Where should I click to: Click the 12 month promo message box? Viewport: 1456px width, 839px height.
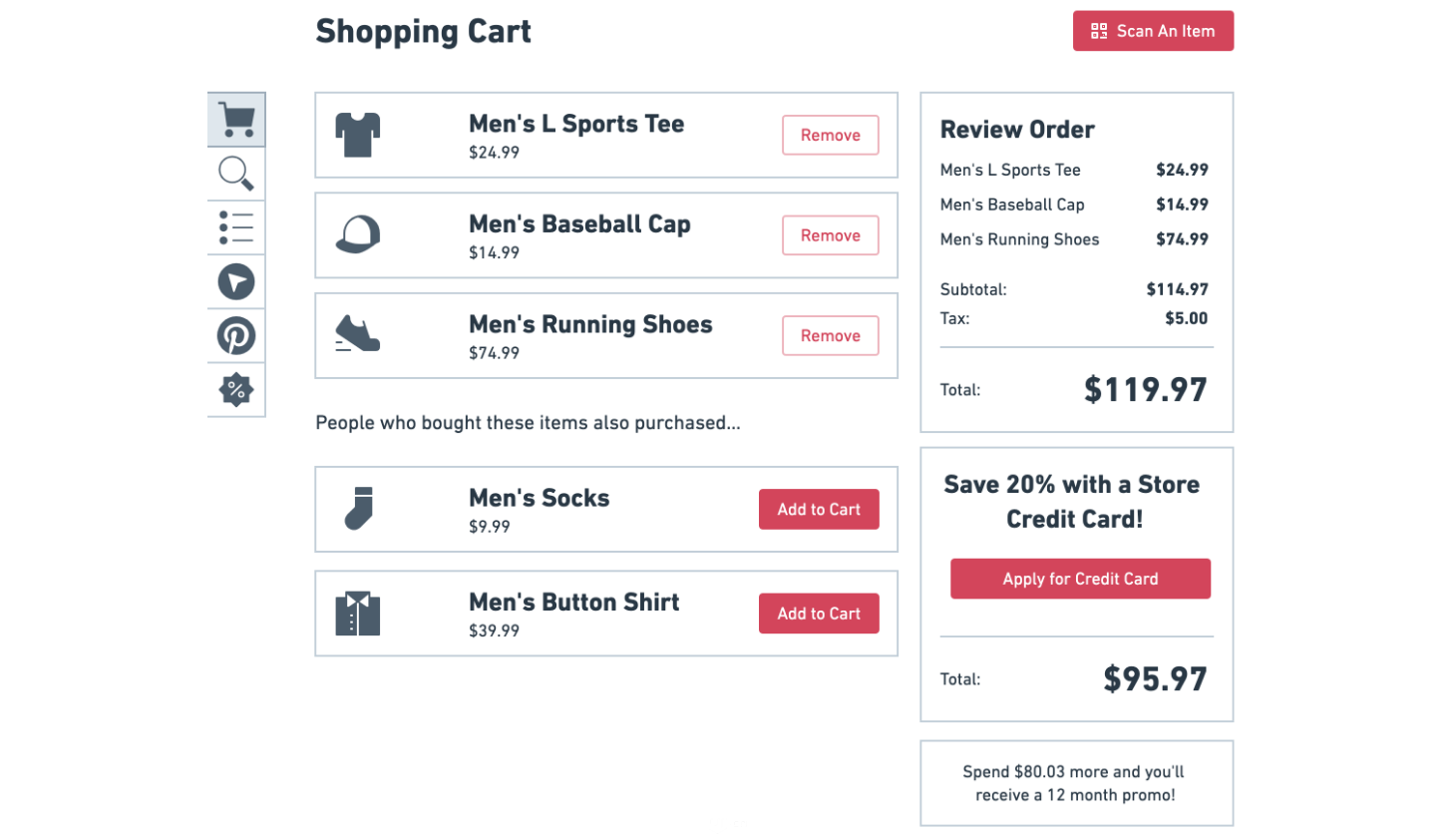[x=1076, y=783]
